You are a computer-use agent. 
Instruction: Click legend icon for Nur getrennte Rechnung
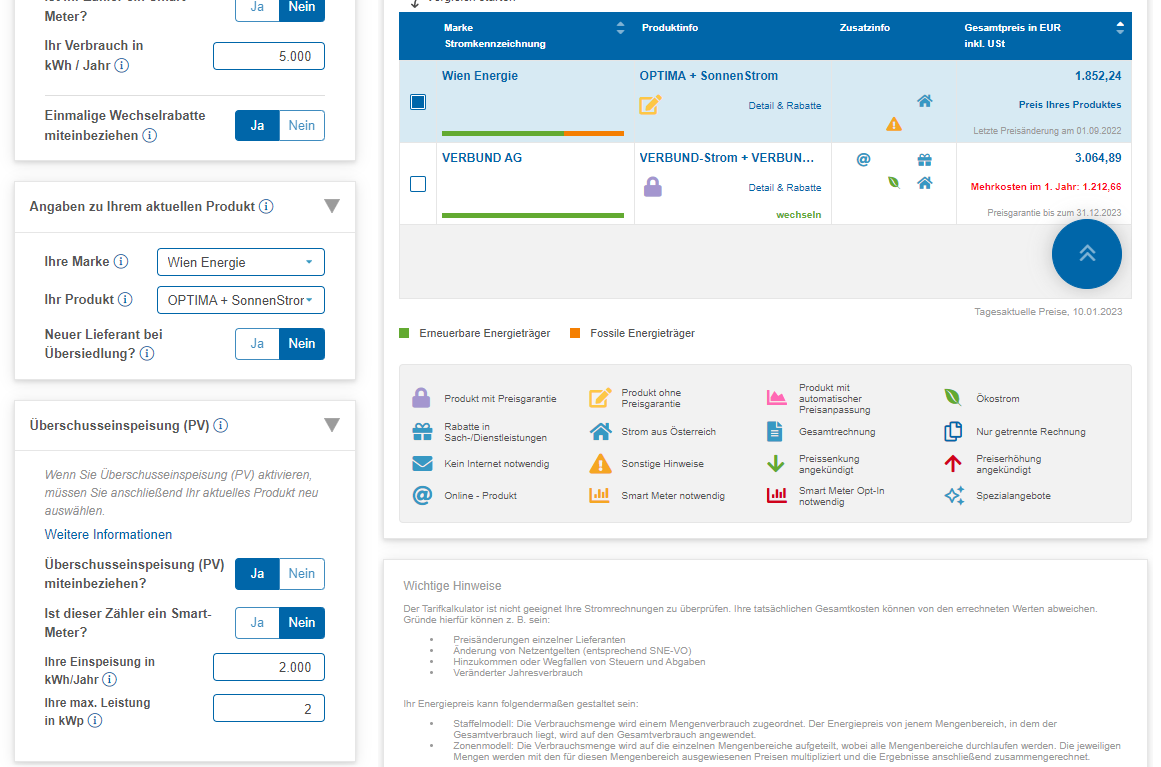tap(953, 432)
